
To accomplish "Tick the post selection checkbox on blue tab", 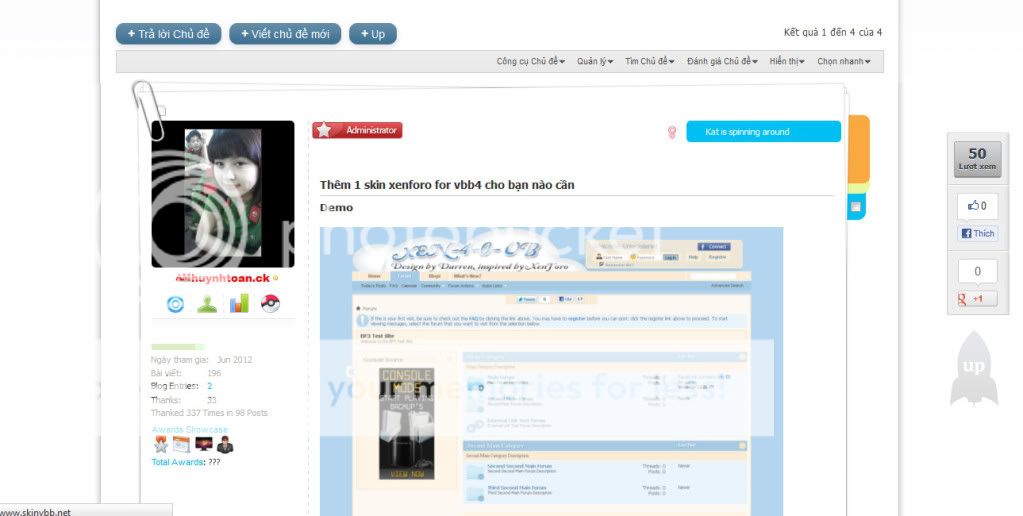I will point(856,207).
